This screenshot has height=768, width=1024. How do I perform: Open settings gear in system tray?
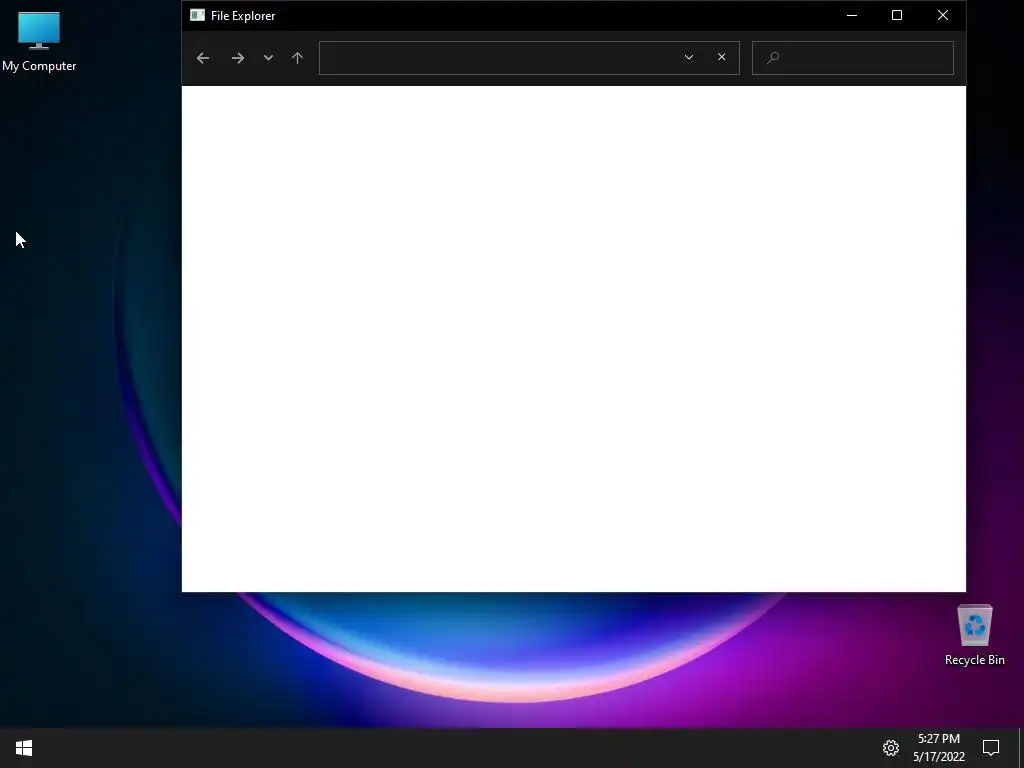tap(891, 748)
